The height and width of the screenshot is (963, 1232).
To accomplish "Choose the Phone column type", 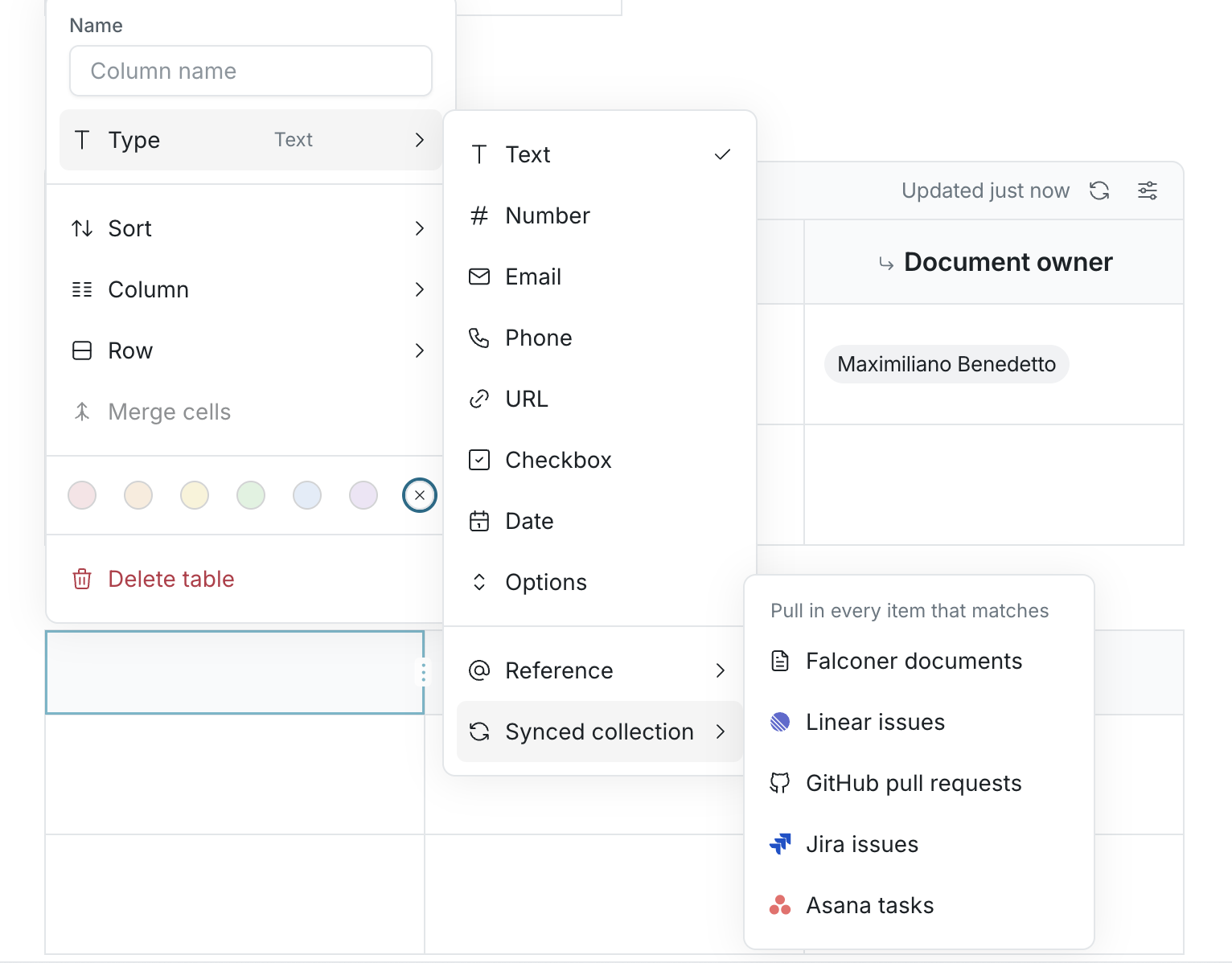I will click(600, 338).
